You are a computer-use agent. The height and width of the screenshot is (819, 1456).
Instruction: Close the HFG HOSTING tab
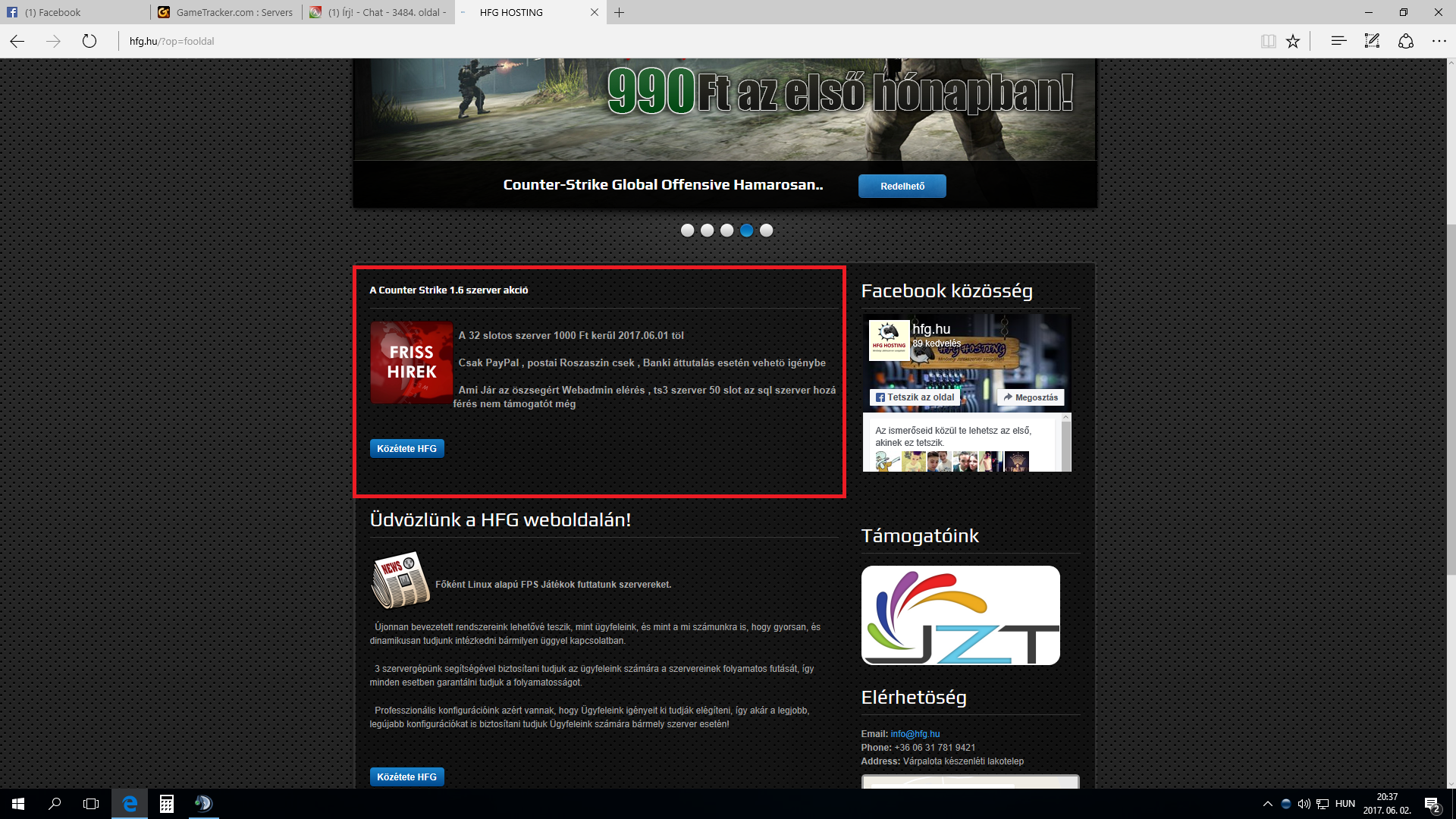[595, 12]
